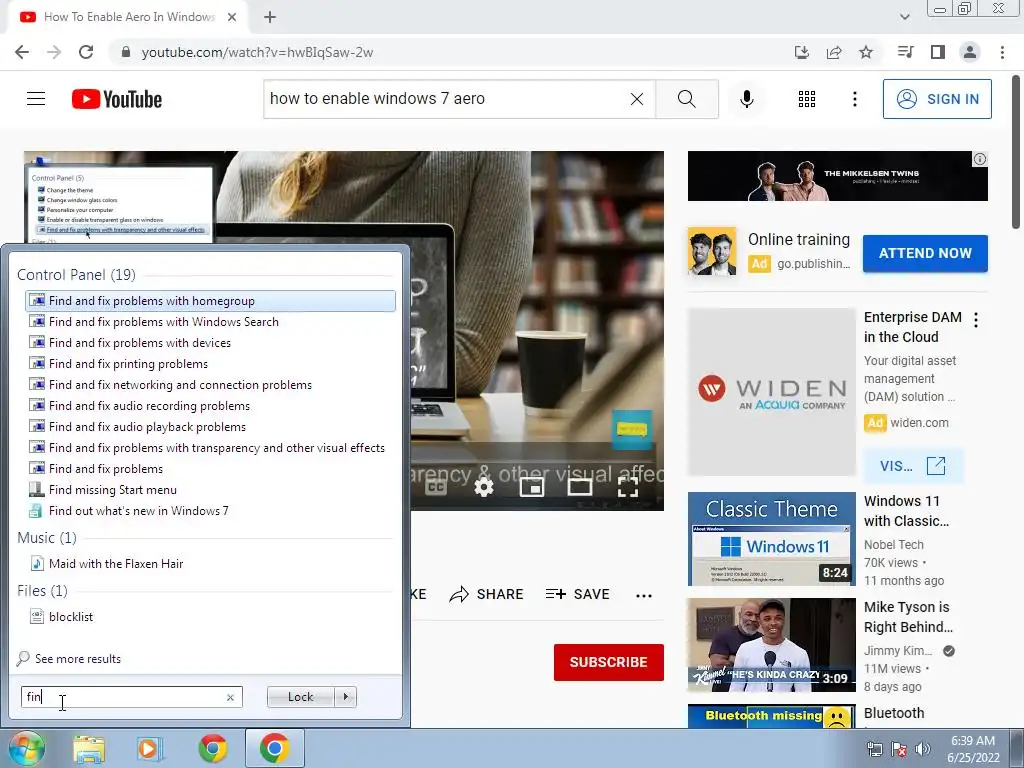Subscribe to the channel

pyautogui.click(x=609, y=662)
